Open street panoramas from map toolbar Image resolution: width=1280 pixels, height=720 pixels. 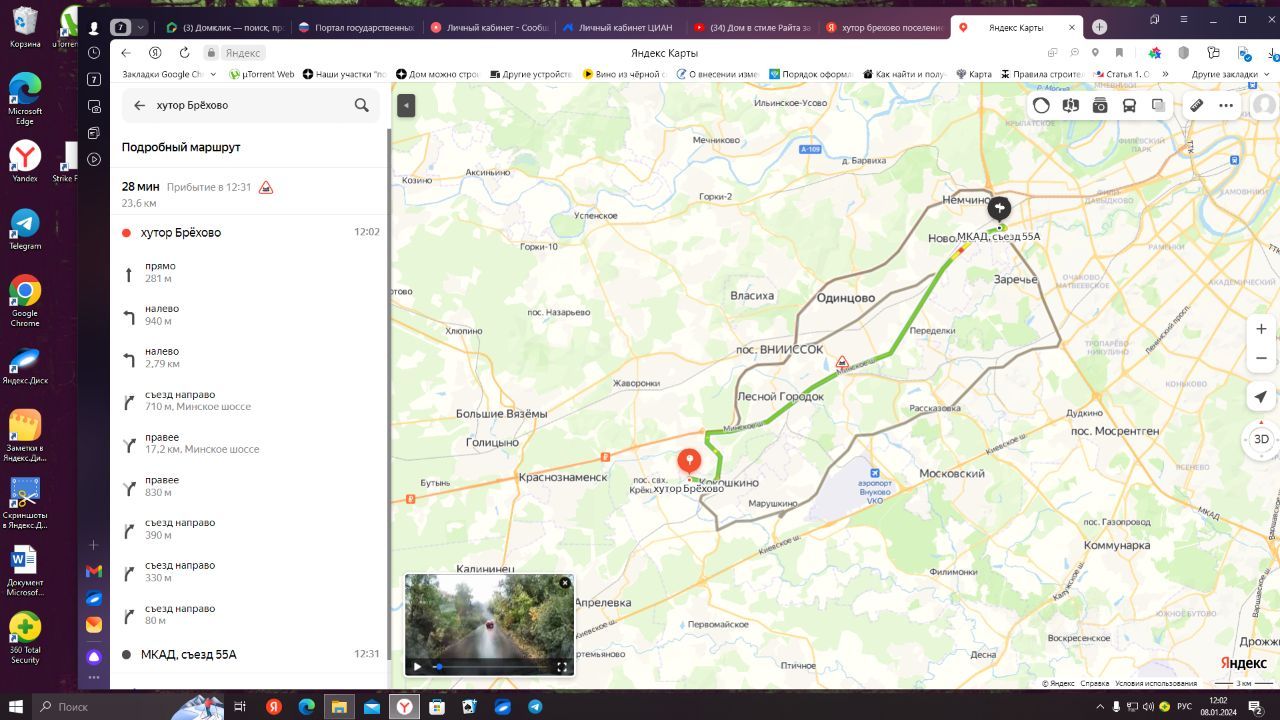click(x=1070, y=105)
